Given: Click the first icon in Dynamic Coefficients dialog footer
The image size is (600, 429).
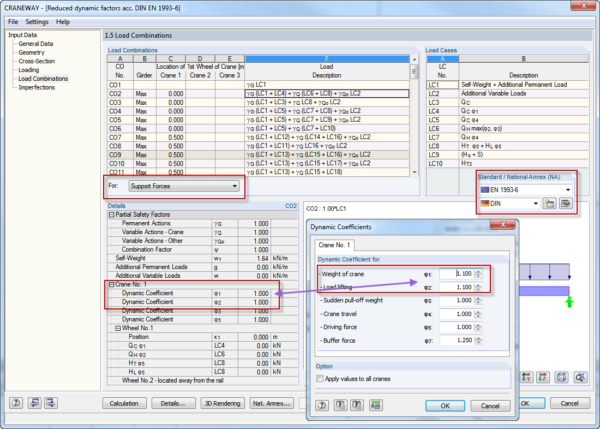Looking at the screenshot, I should pyautogui.click(x=322, y=405).
